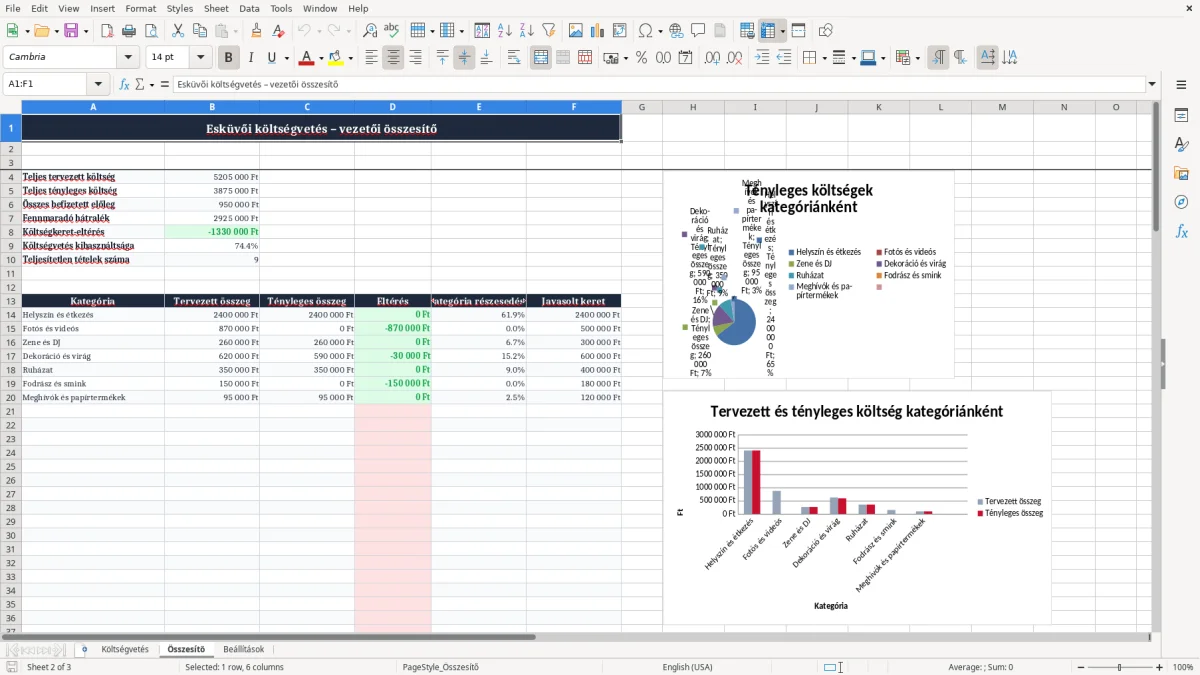
Task: Click Select Function sigma button
Action: (139, 85)
